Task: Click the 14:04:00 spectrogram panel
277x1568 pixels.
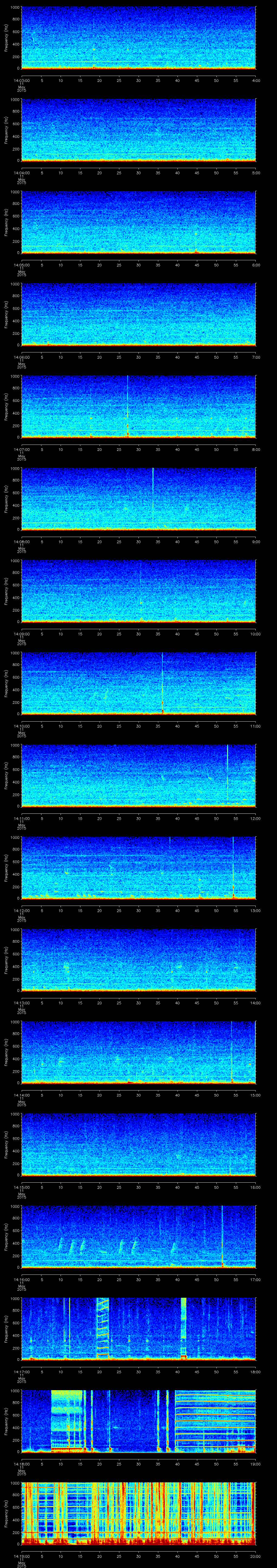Action: click(139, 130)
